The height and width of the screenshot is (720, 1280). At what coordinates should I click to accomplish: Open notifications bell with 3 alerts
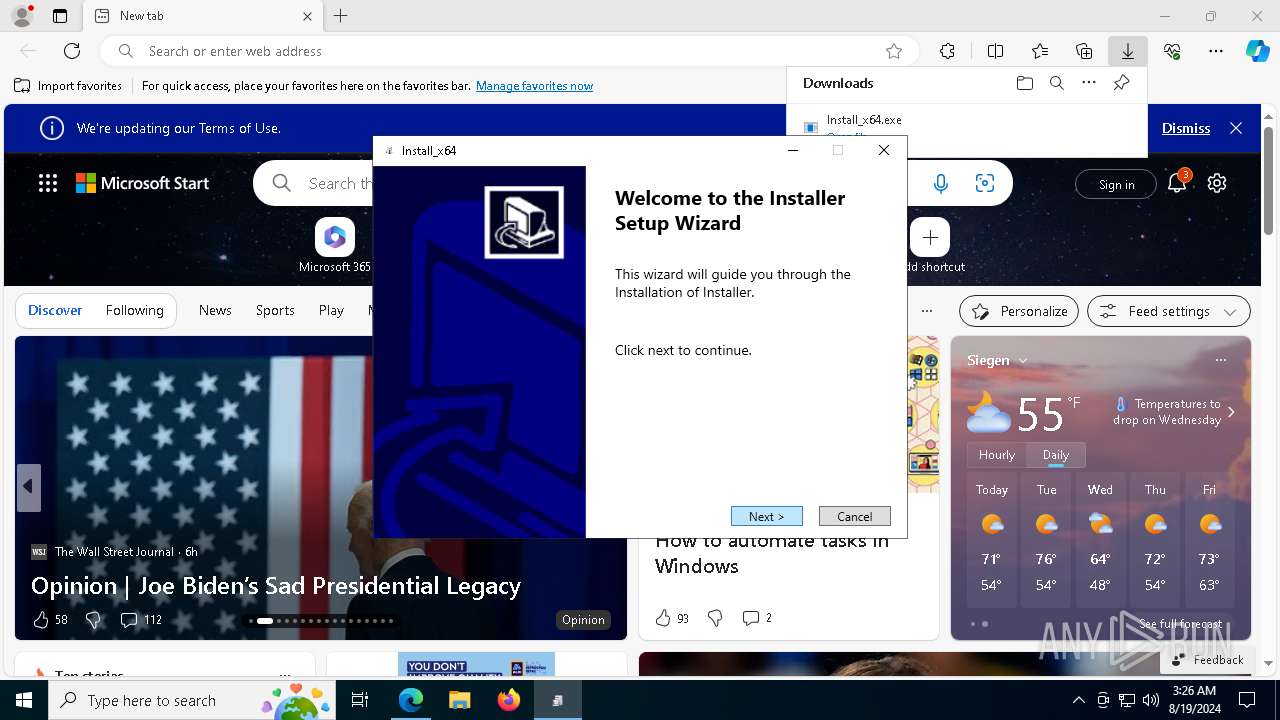pyautogui.click(x=1177, y=183)
